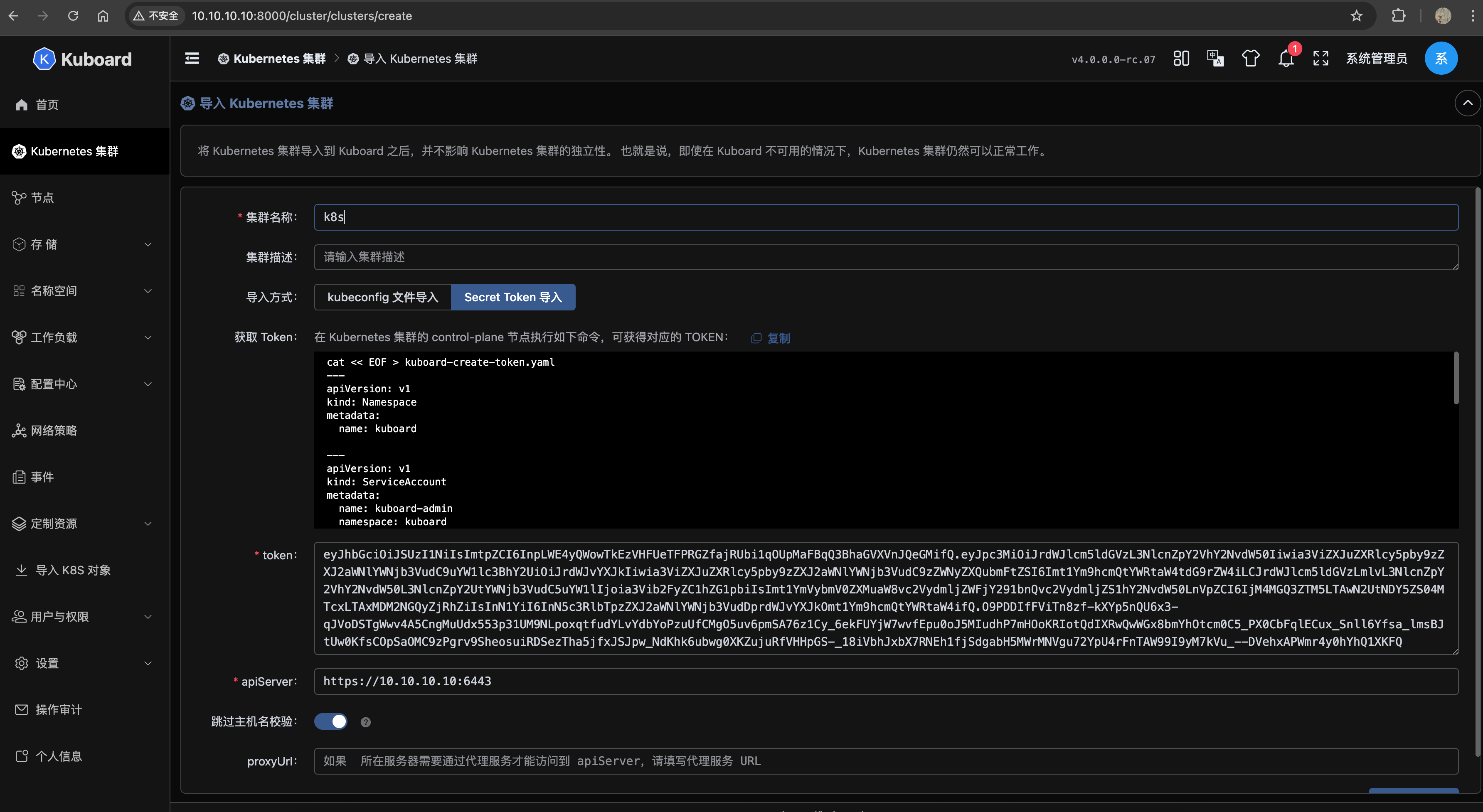1483x812 pixels.
Task: Focus the proxyUrl input field
Action: click(886, 761)
